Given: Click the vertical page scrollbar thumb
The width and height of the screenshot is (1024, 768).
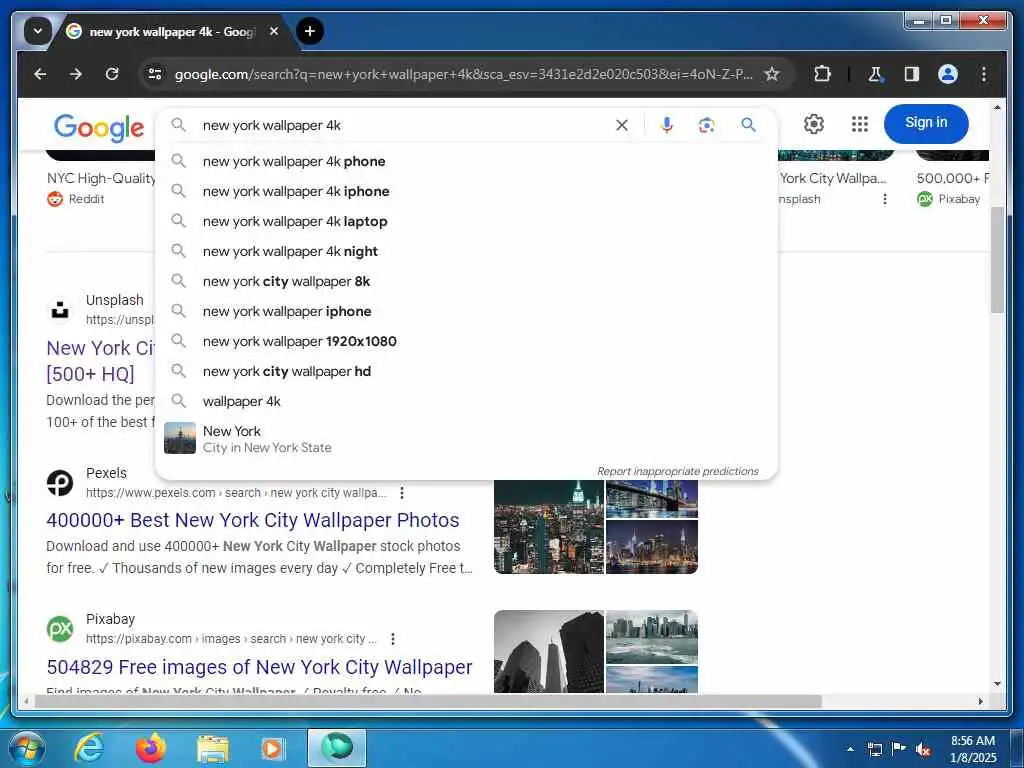Looking at the screenshot, I should 997,260.
